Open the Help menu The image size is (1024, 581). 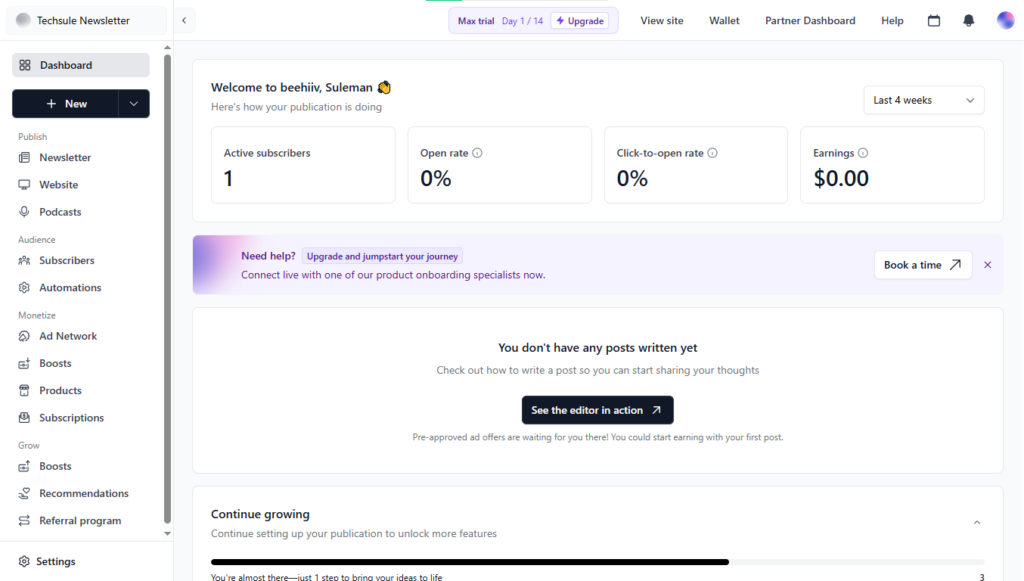(x=892, y=21)
